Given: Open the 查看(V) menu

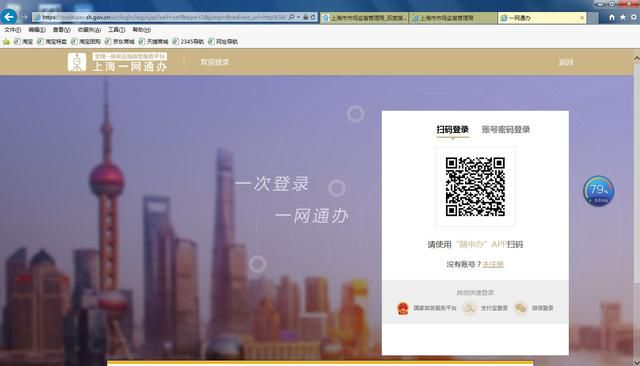Looking at the screenshot, I should 61,30.
